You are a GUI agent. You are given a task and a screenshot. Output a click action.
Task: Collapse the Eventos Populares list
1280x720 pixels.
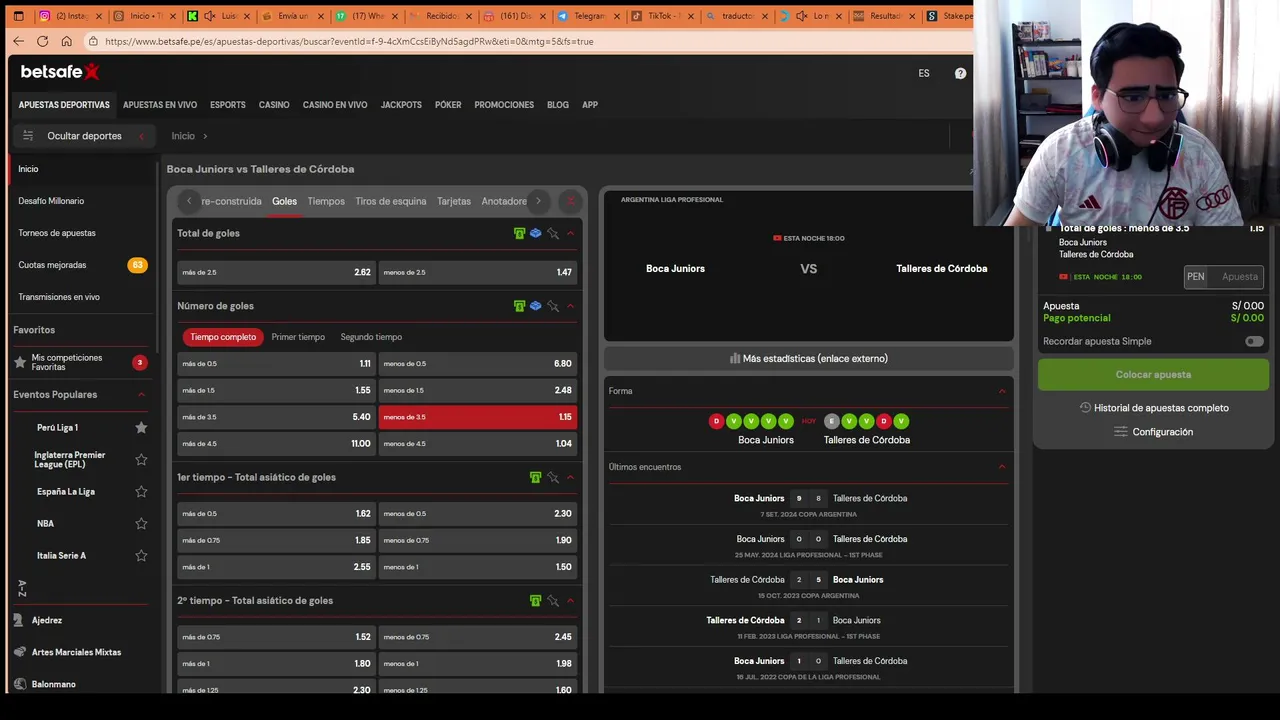click(x=141, y=395)
